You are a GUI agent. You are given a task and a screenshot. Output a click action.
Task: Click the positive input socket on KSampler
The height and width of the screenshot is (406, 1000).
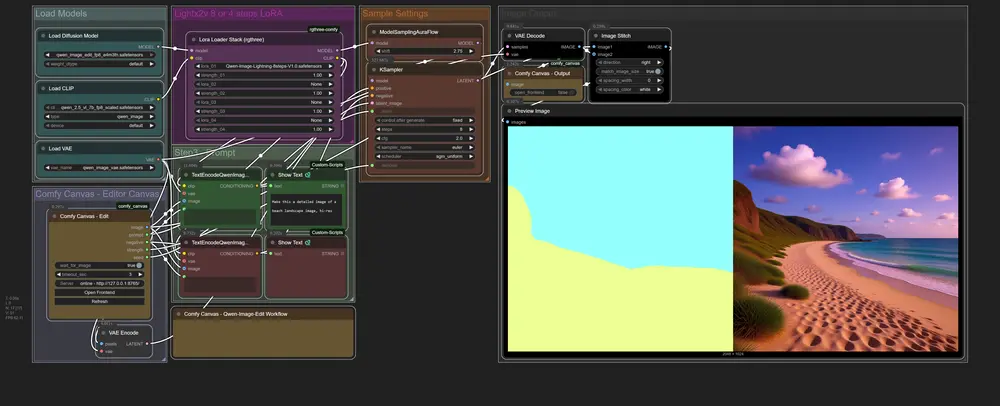(372, 88)
